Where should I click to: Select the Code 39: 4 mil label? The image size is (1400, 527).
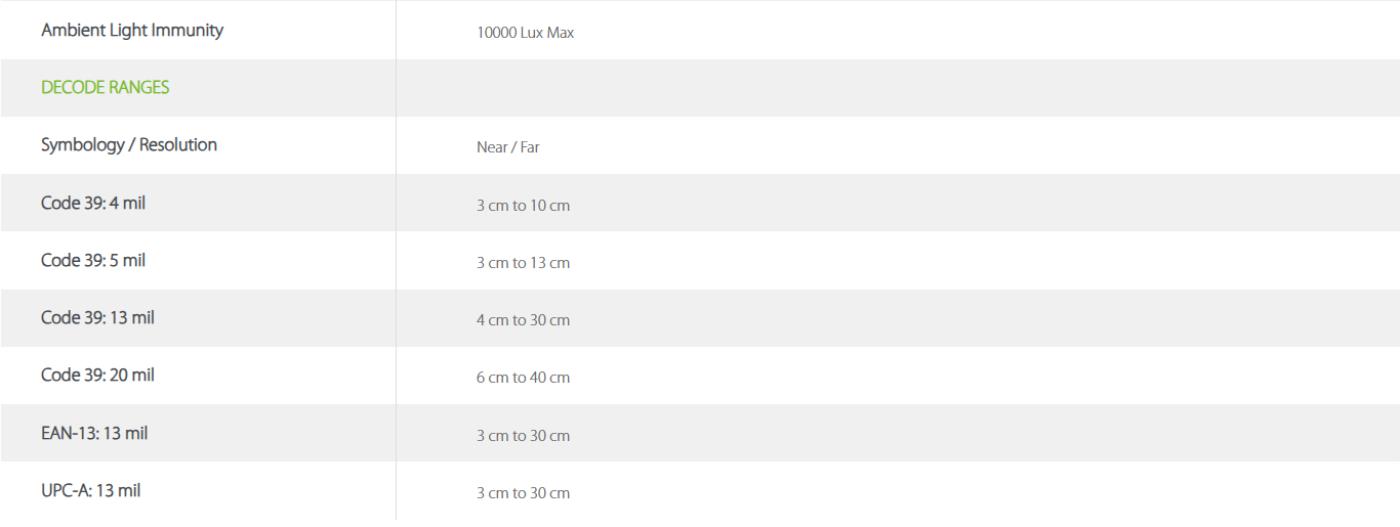[x=95, y=202]
